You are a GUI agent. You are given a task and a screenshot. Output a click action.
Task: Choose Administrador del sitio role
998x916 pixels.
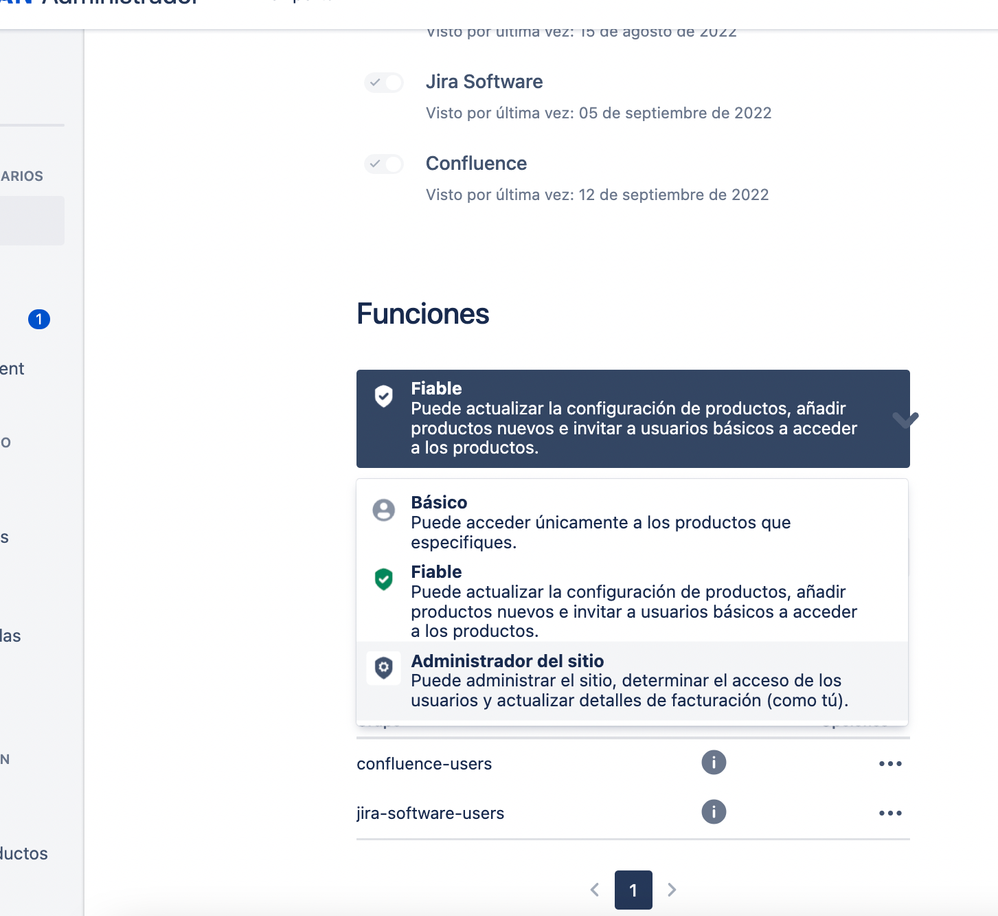point(632,680)
